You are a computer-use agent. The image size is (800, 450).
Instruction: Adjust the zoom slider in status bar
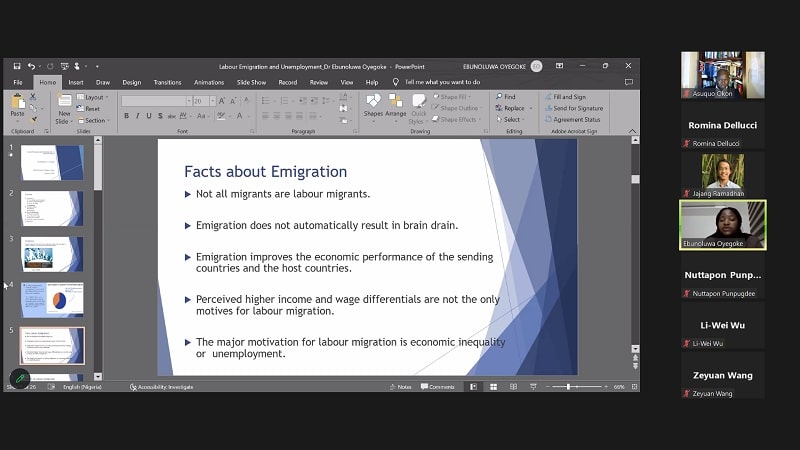click(569, 386)
